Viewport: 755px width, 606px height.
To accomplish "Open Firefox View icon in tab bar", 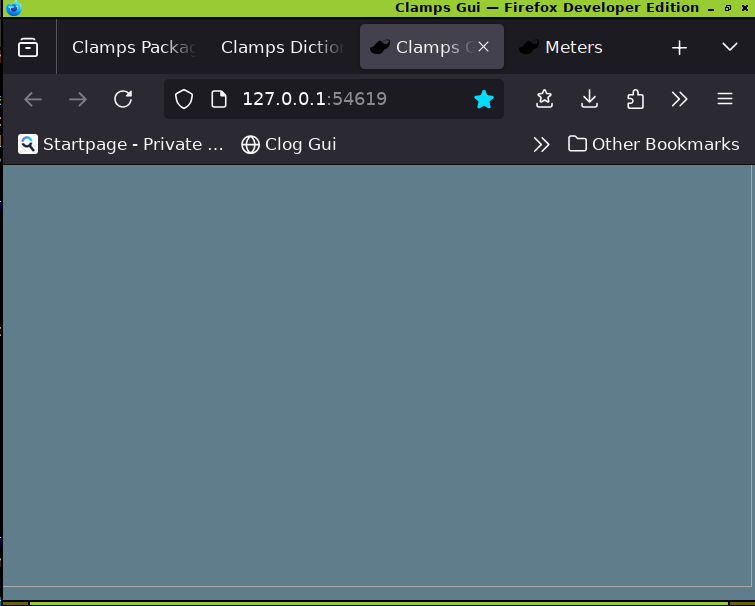I will point(28,47).
